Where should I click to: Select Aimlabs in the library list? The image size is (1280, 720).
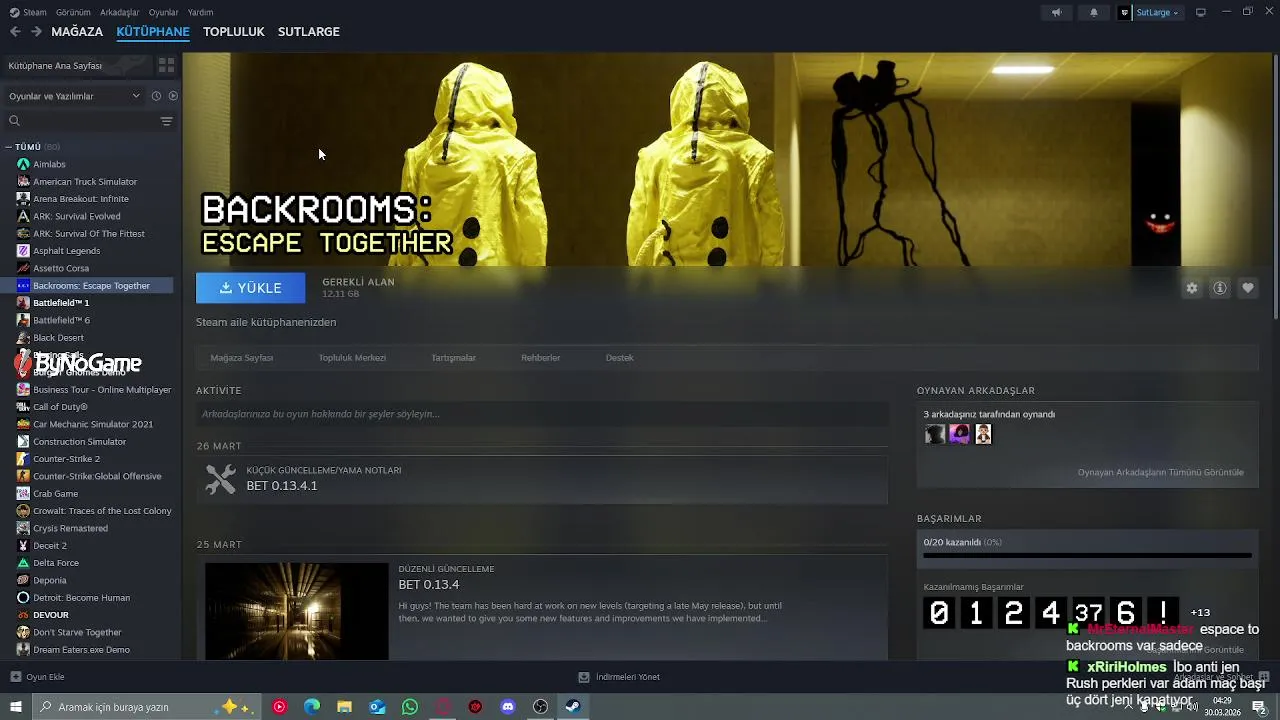[x=49, y=164]
